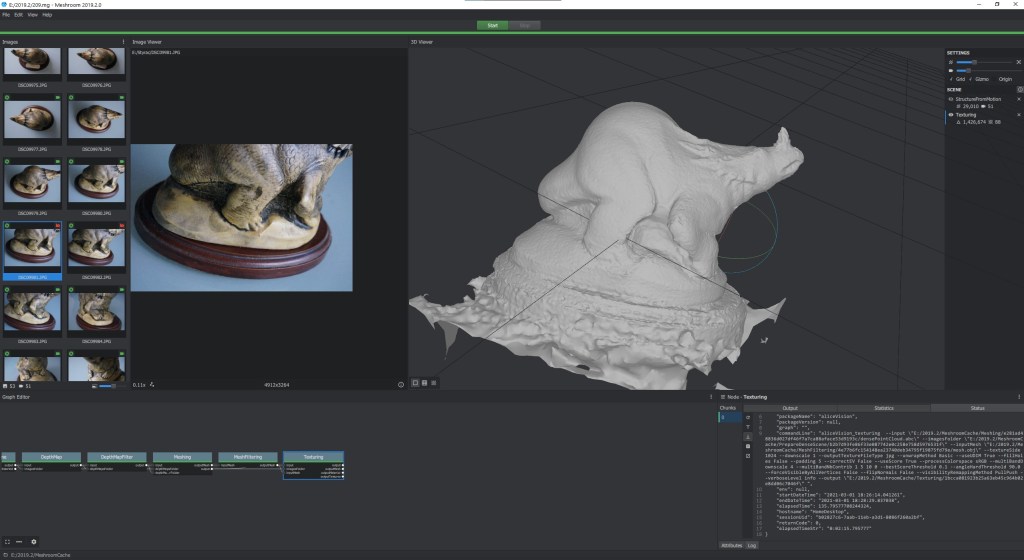Select the DSC09982.JPG thumbnail
1024x560 pixels.
(x=97, y=248)
